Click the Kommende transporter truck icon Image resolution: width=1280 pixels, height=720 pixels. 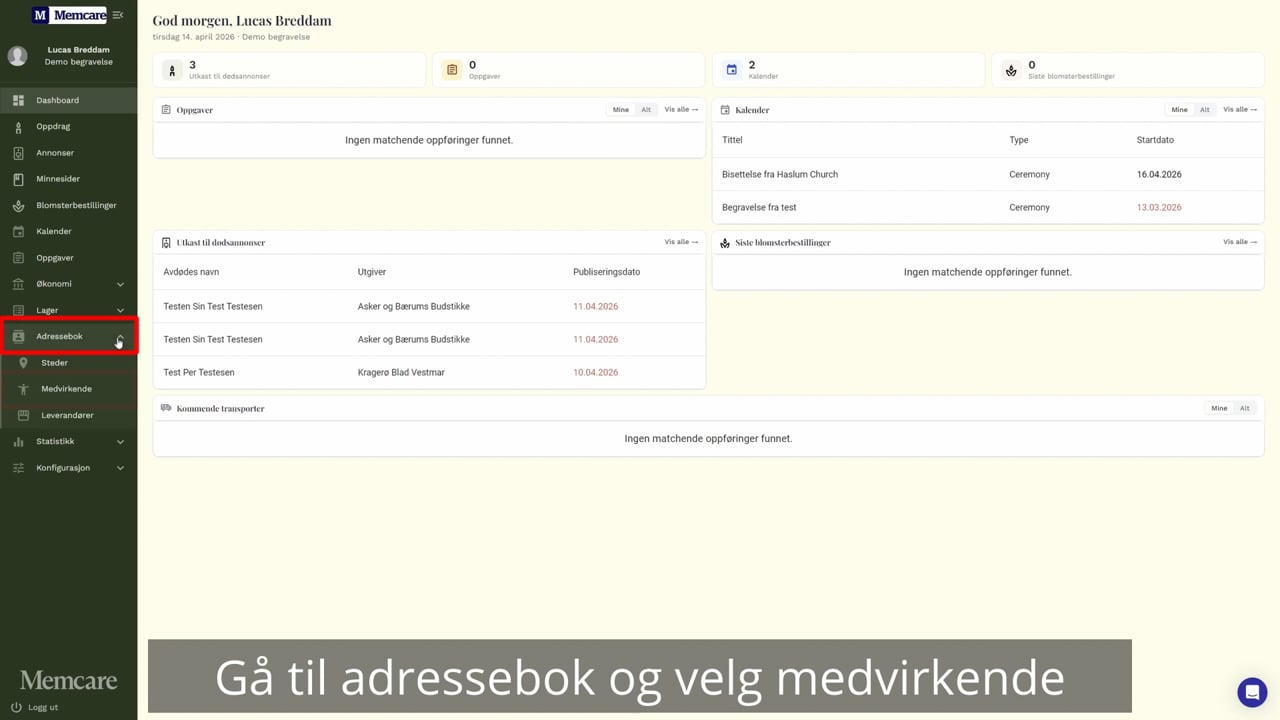coord(166,408)
